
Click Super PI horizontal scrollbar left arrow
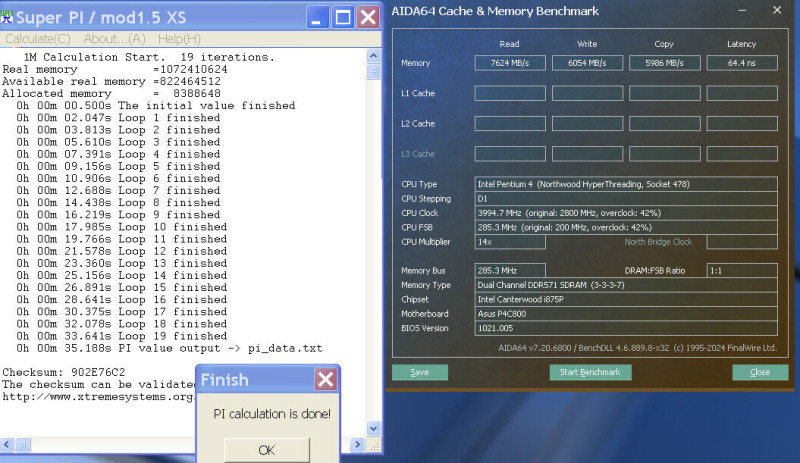(x=7, y=445)
